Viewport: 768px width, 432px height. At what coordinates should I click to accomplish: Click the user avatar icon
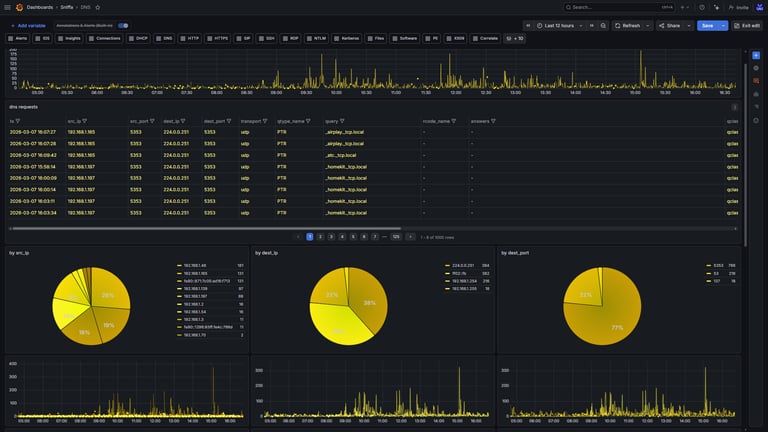tap(760, 7)
